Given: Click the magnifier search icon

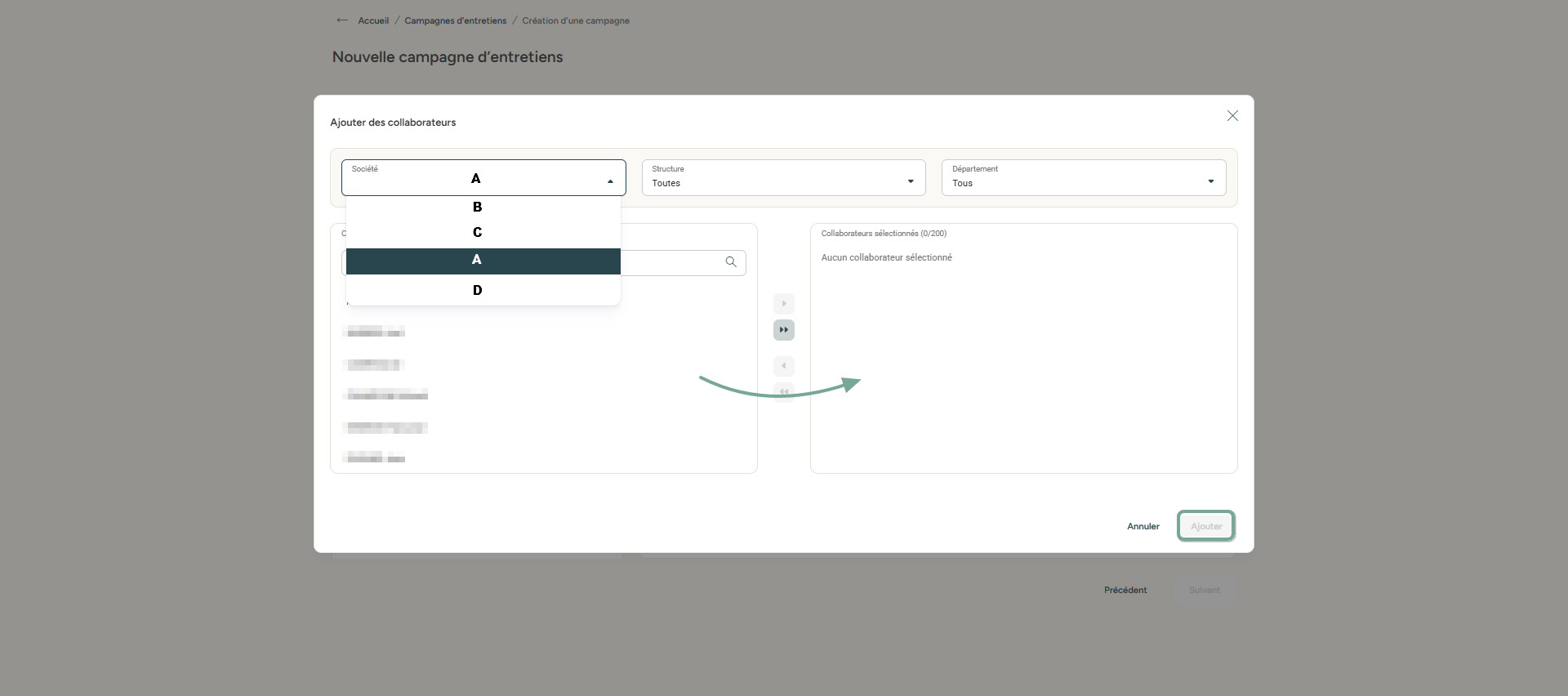Looking at the screenshot, I should coord(731,262).
